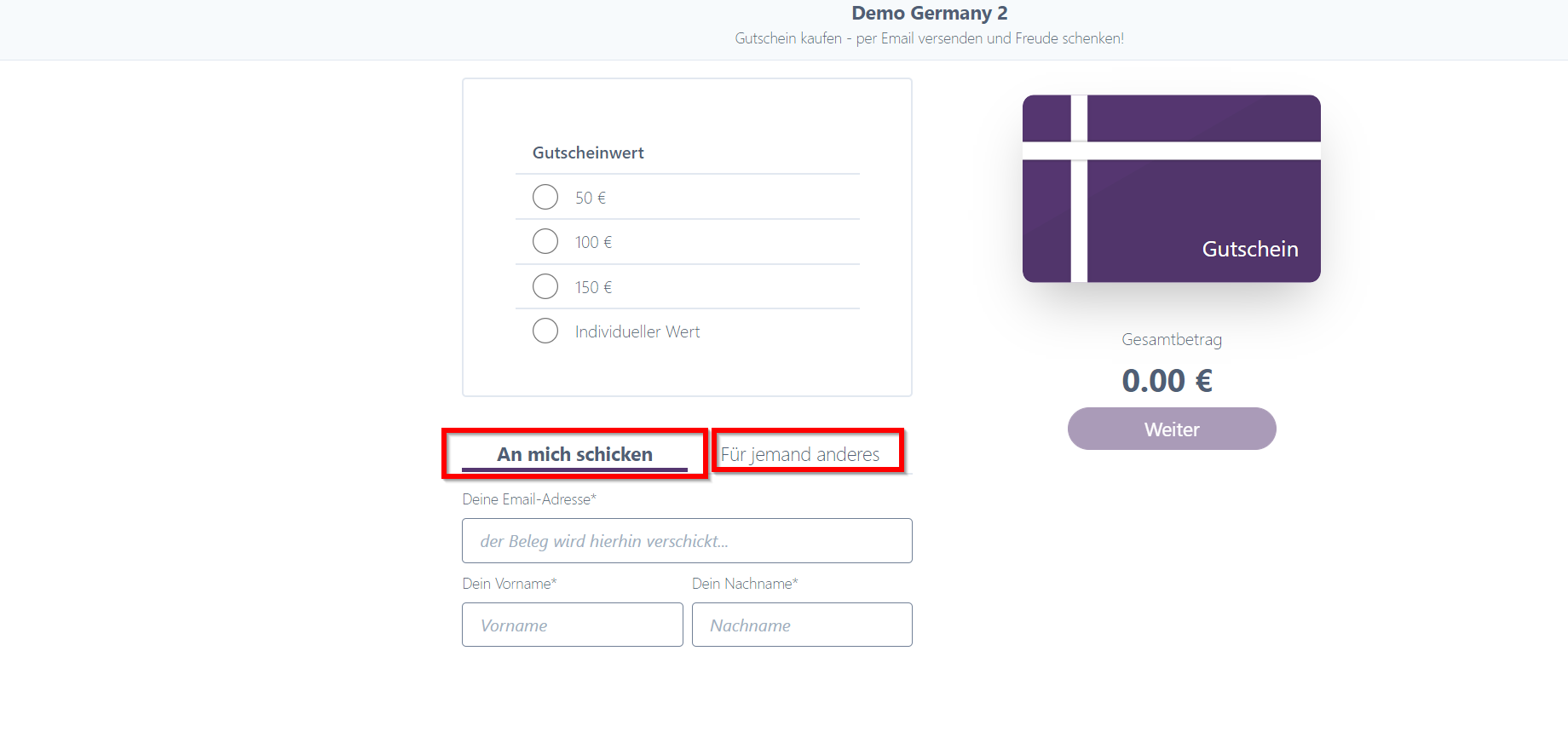Open the Für jemand anderes tab
Viewport: 1568px width, 749px height.
click(x=800, y=454)
